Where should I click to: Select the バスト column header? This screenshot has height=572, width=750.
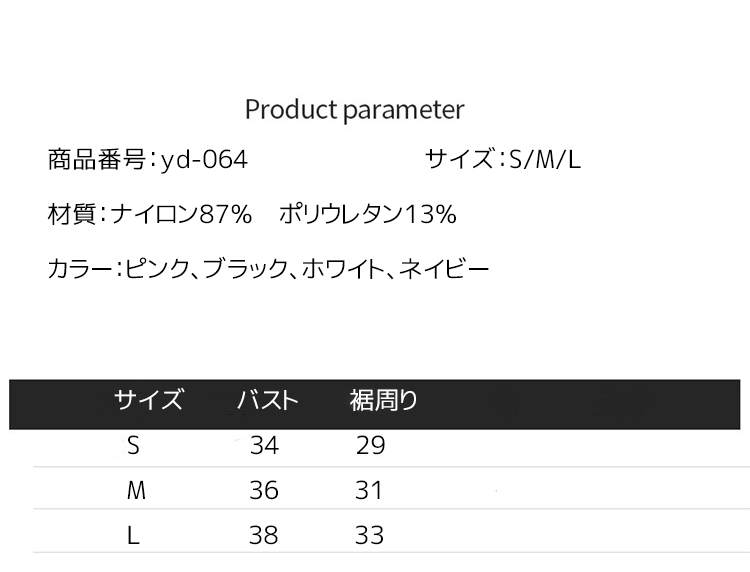(x=267, y=401)
